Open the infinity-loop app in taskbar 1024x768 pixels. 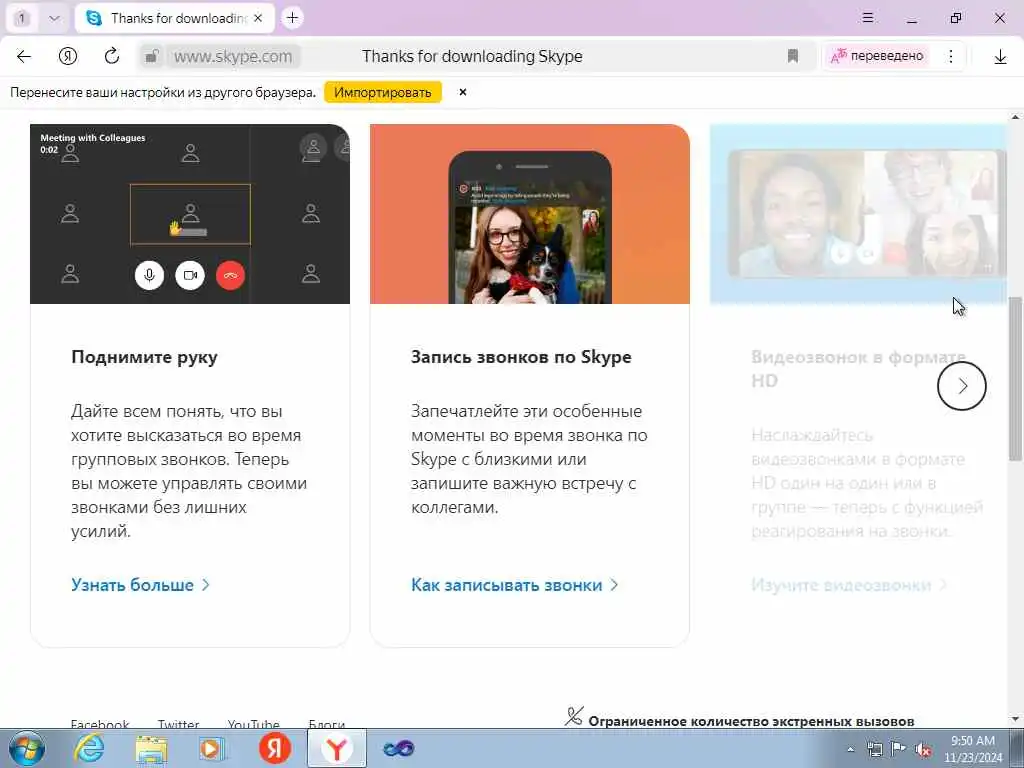pos(398,748)
